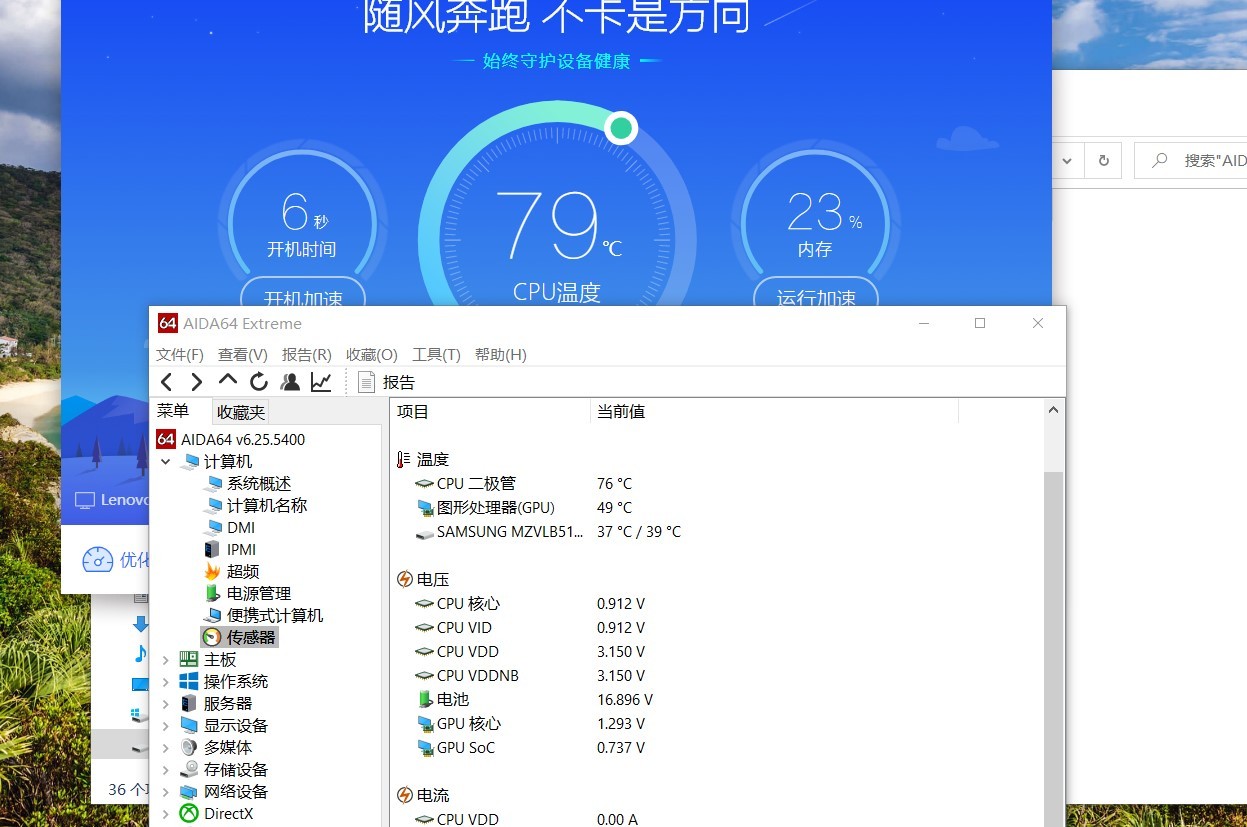Expand the DirectX tree node
Screen dimensions: 1247x827
click(166, 813)
